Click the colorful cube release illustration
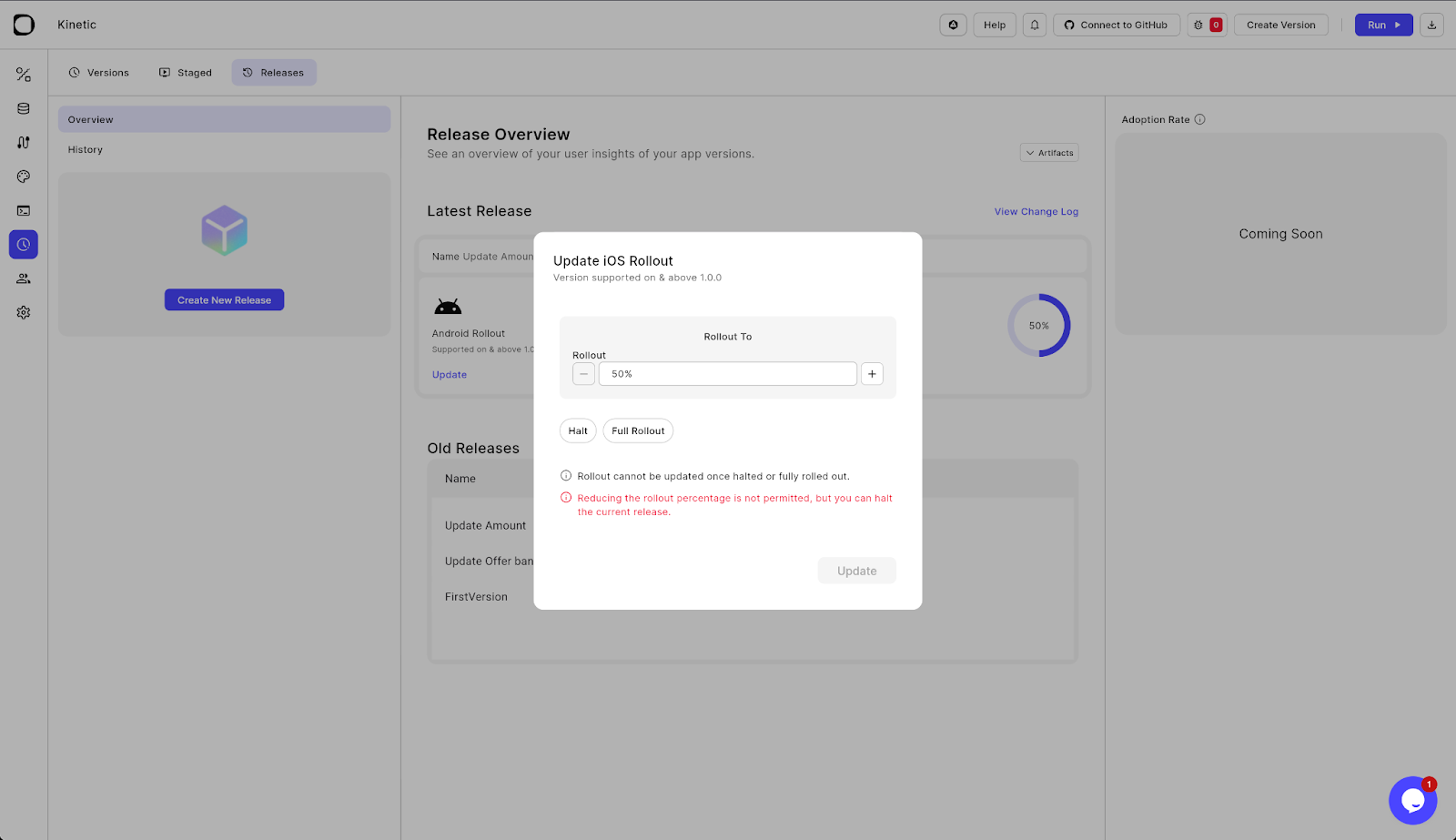Viewport: 1456px width, 840px height. (x=225, y=230)
